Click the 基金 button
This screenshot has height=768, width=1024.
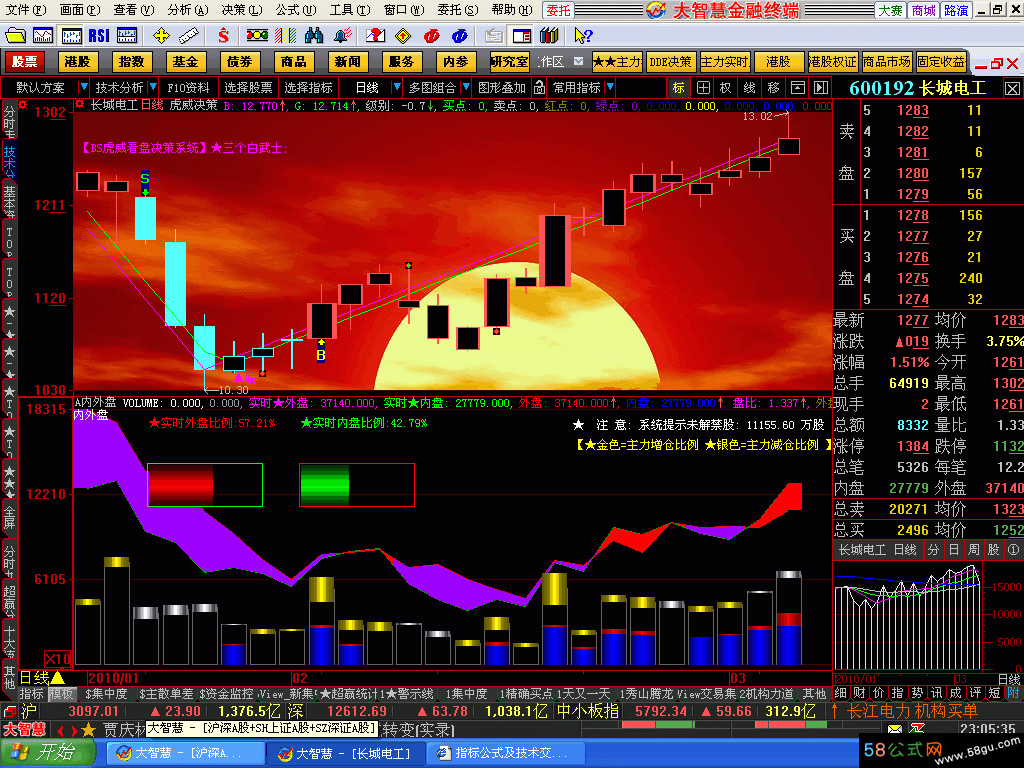(185, 61)
